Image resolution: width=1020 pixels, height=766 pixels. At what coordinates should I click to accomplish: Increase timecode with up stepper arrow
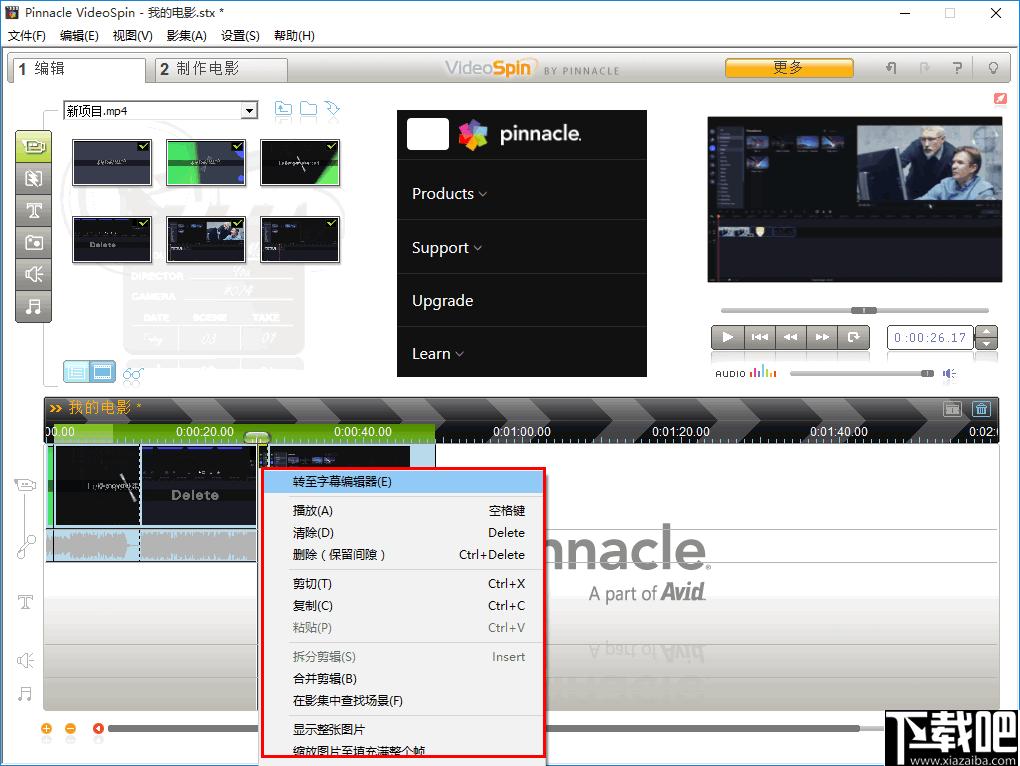(987, 332)
